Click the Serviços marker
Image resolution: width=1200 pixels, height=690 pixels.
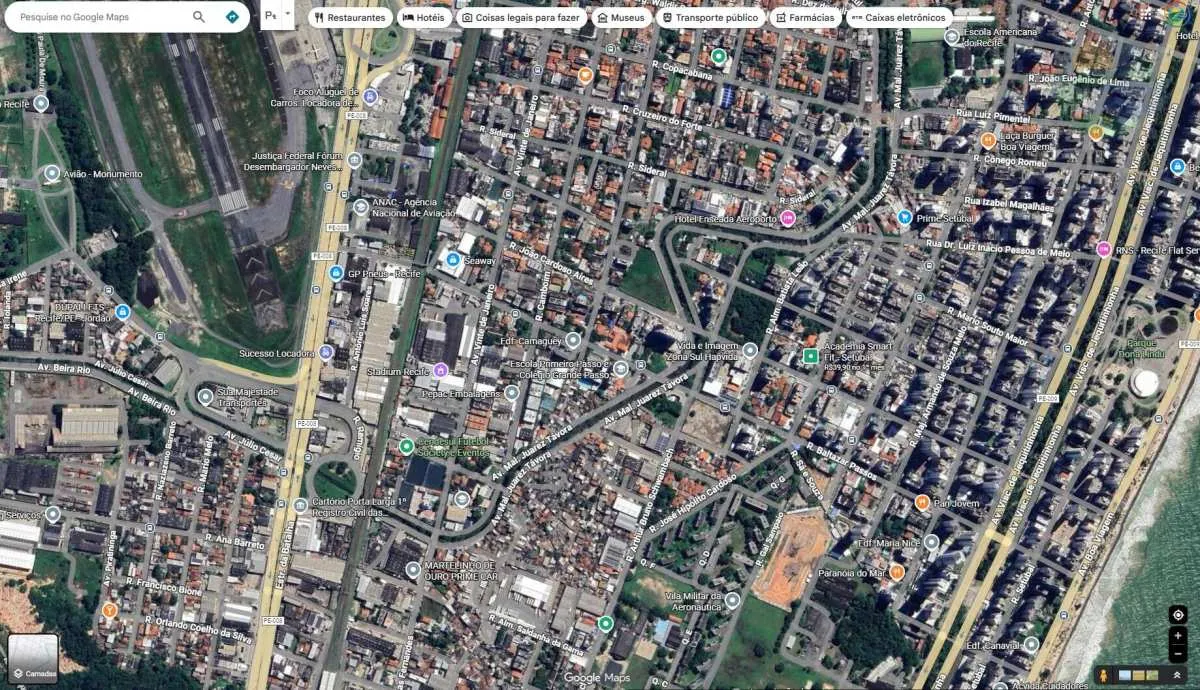pos(53,514)
